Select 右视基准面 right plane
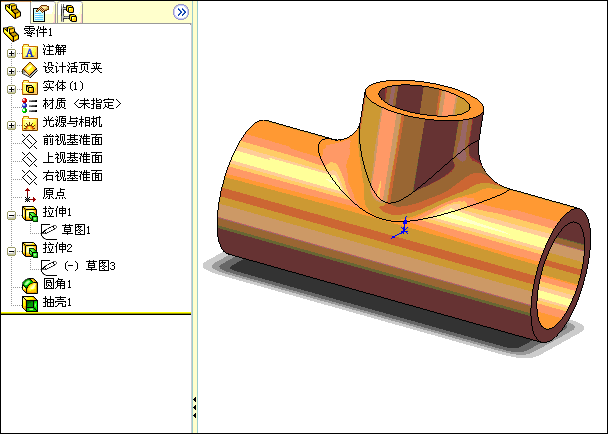Image resolution: width=608 pixels, height=434 pixels. tap(72, 176)
